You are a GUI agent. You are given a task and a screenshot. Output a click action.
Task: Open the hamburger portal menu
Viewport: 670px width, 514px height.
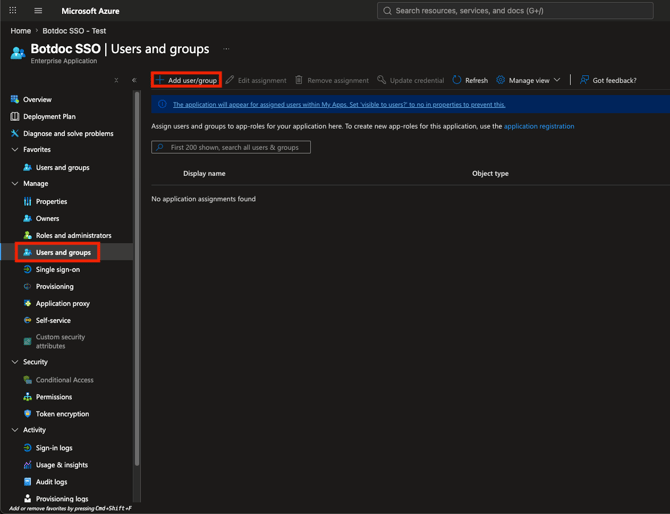pos(38,11)
